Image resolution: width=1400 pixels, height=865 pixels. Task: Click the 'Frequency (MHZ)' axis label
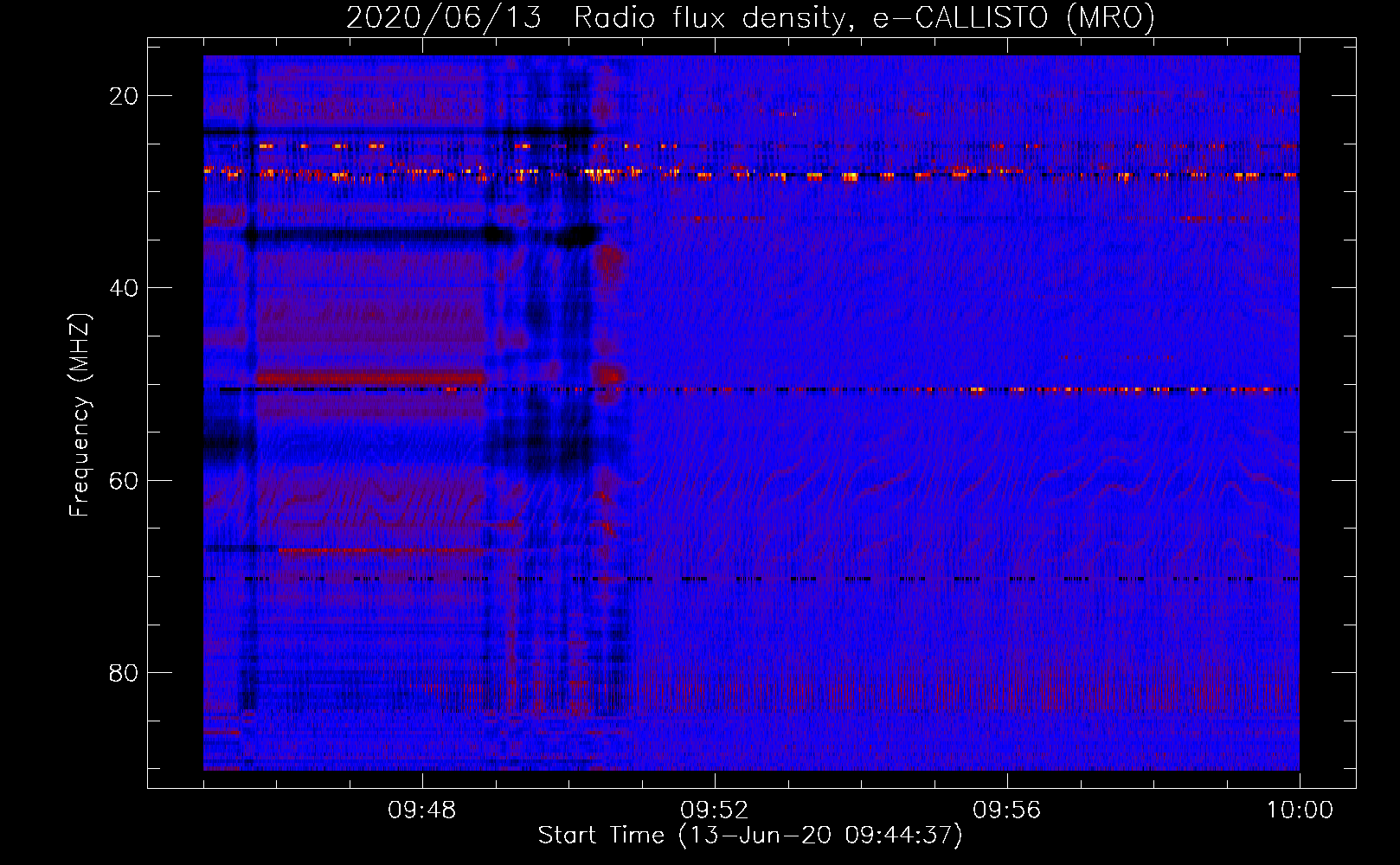pos(80,415)
